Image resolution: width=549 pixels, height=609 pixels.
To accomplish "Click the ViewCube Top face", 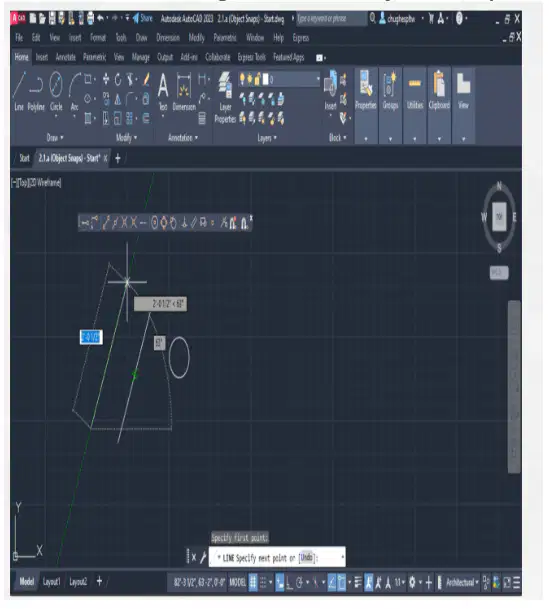I will point(499,217).
